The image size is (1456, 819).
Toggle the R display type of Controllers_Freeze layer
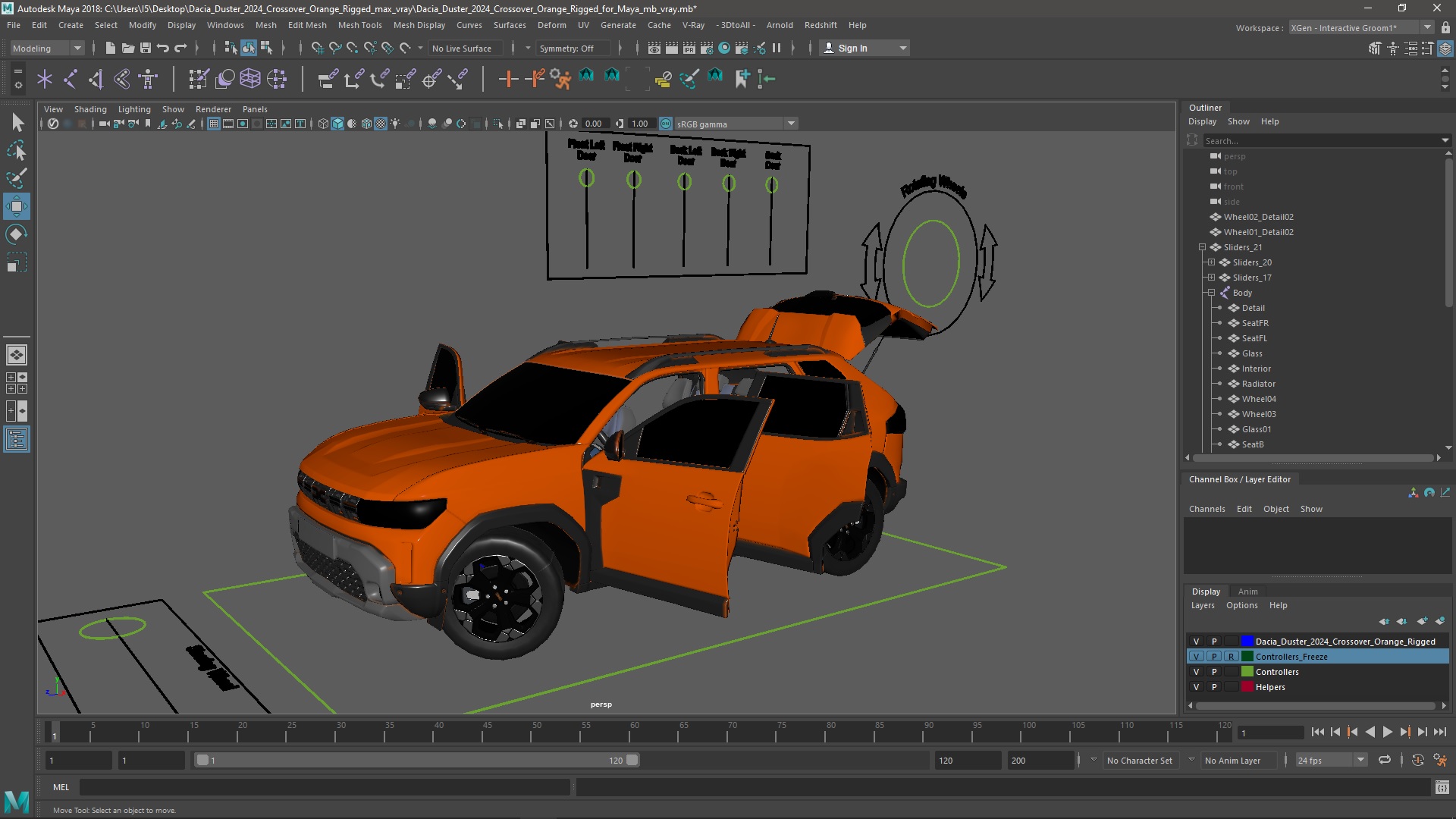(x=1231, y=657)
